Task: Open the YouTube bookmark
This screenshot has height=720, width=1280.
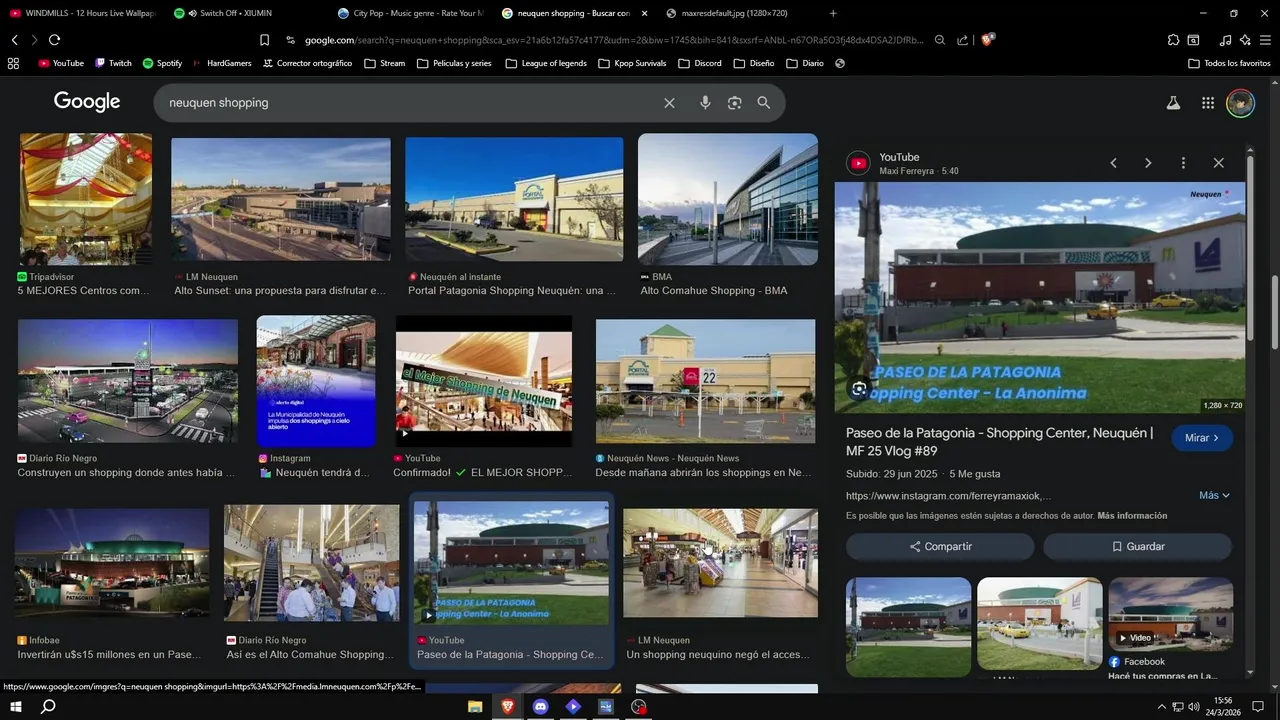Action: point(61,63)
